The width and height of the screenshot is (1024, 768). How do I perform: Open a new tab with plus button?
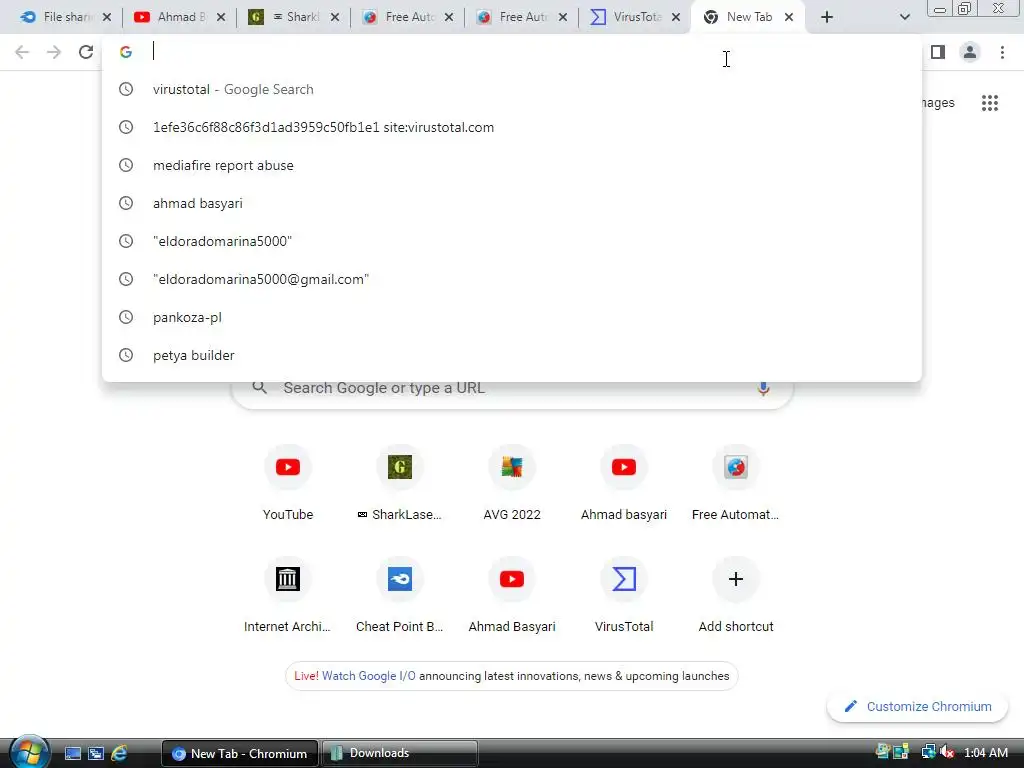827,17
